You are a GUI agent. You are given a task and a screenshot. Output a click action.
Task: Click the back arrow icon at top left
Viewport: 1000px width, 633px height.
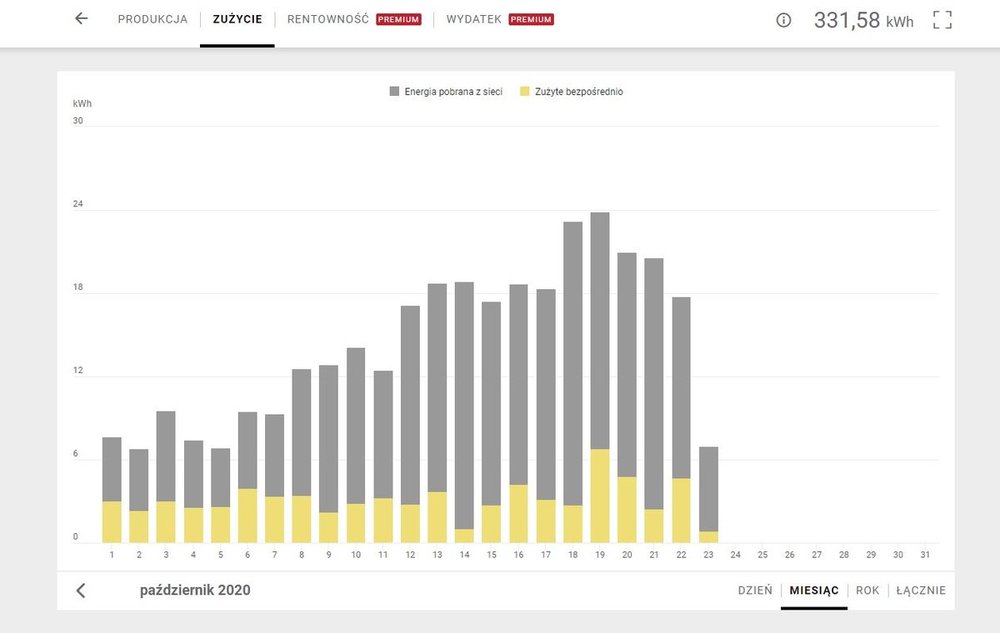point(82,19)
